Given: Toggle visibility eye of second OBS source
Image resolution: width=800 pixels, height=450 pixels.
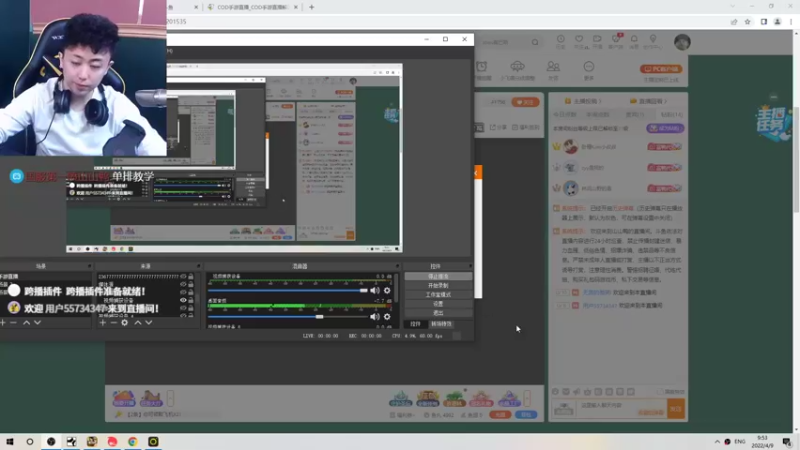Looking at the screenshot, I should (x=183, y=284).
